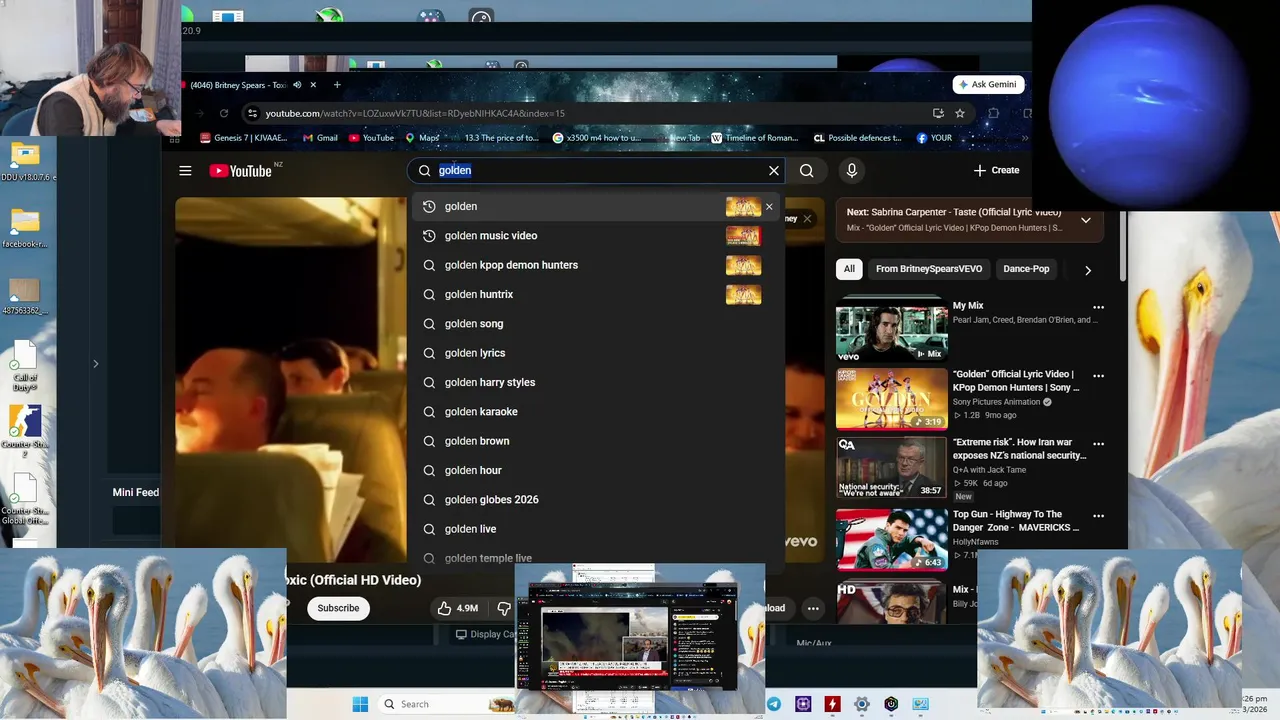
Task: Select the 'Dance-Pop' filter chip
Action: coord(1026,269)
